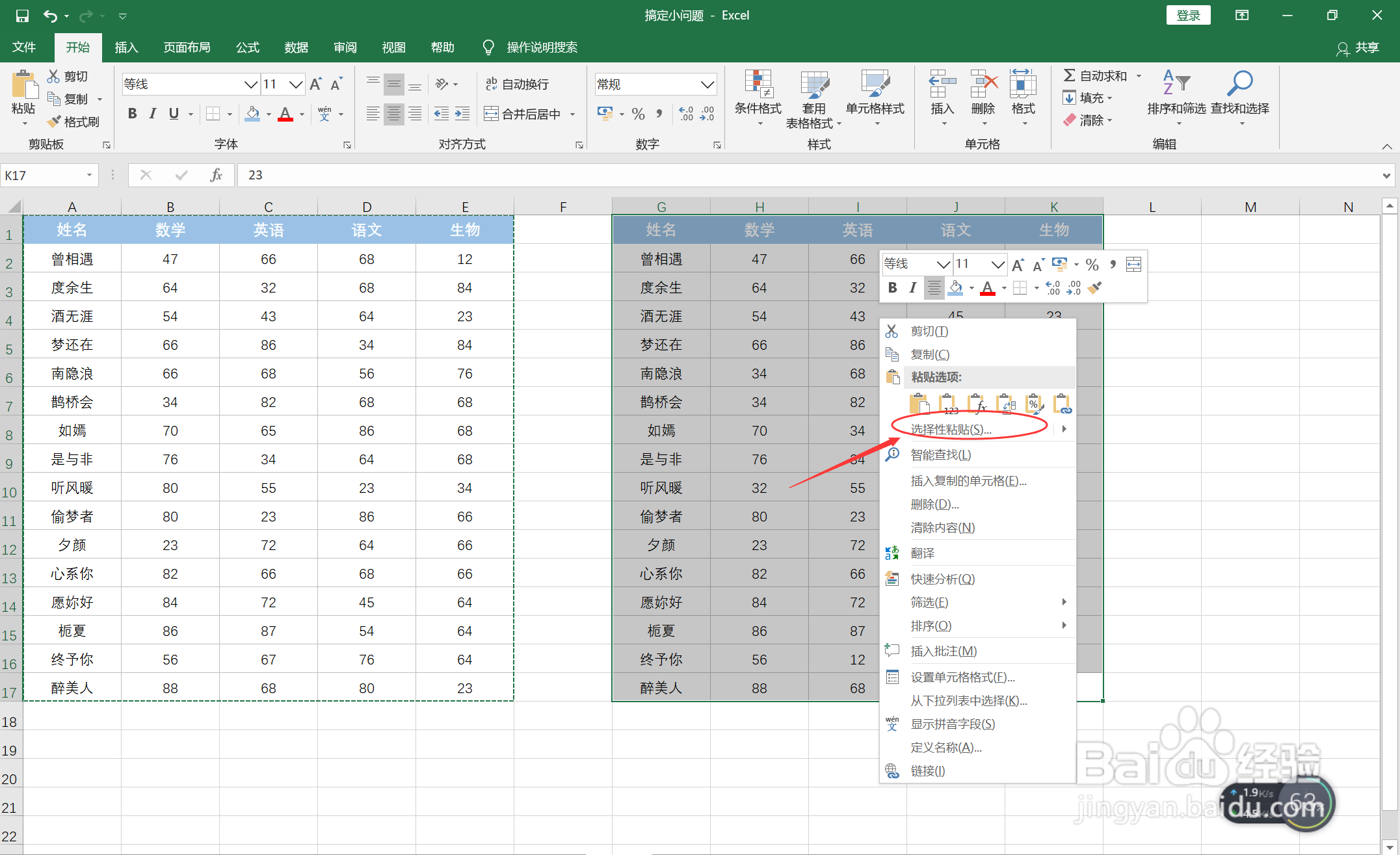Image resolution: width=1400 pixels, height=855 pixels.
Task: Click the Increase Font Size icon in ribbon
Action: click(316, 84)
